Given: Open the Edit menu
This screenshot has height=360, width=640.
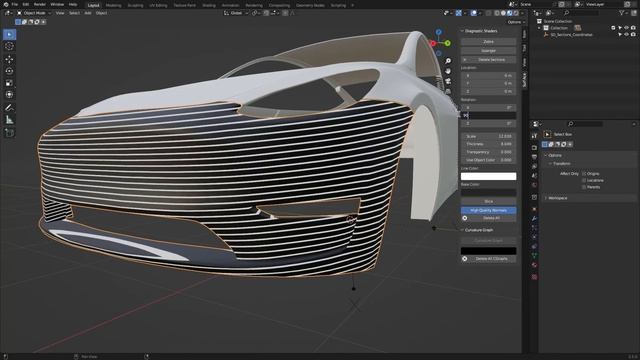Looking at the screenshot, I should [x=26, y=4].
